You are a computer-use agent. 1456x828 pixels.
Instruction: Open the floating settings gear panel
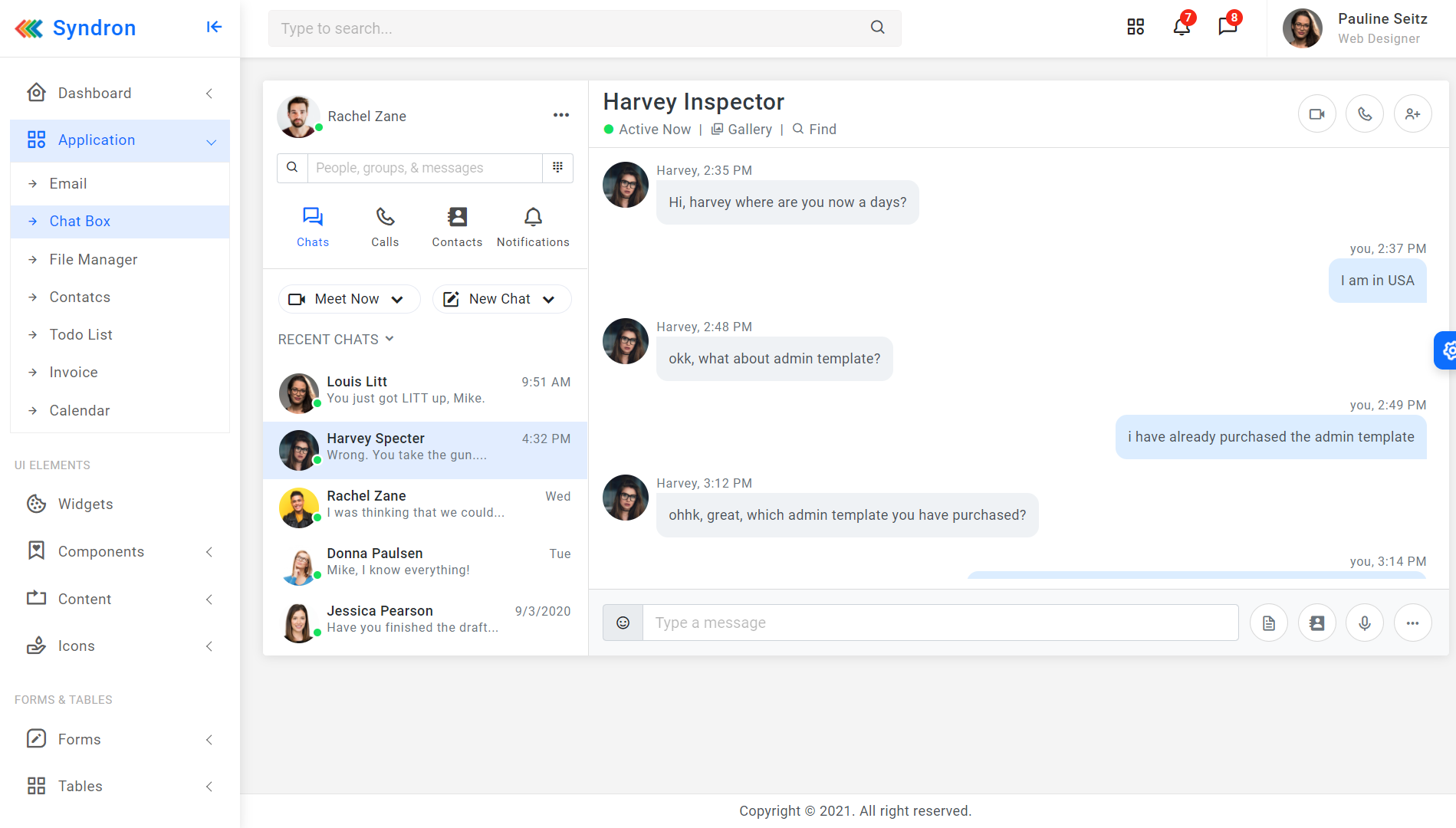pyautogui.click(x=1447, y=350)
